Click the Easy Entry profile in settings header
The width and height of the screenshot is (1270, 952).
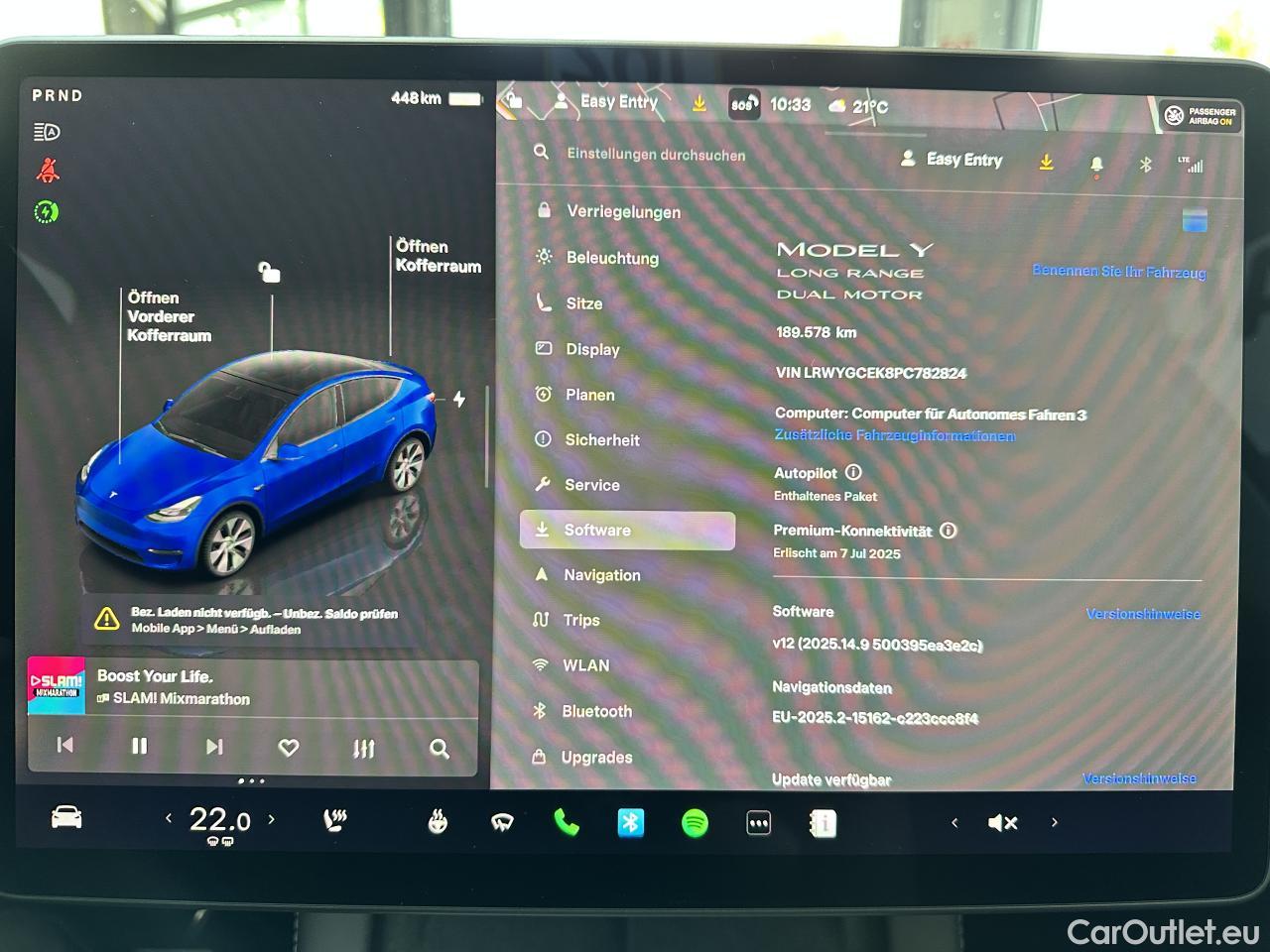click(952, 160)
